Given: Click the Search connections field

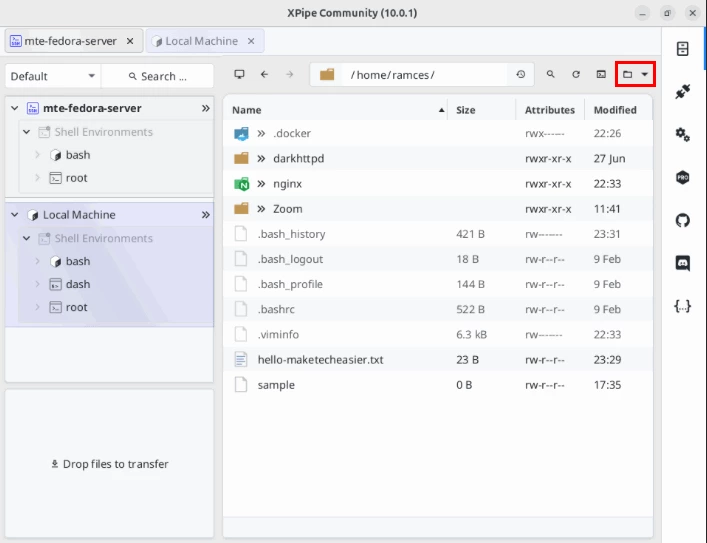Looking at the screenshot, I should point(157,76).
